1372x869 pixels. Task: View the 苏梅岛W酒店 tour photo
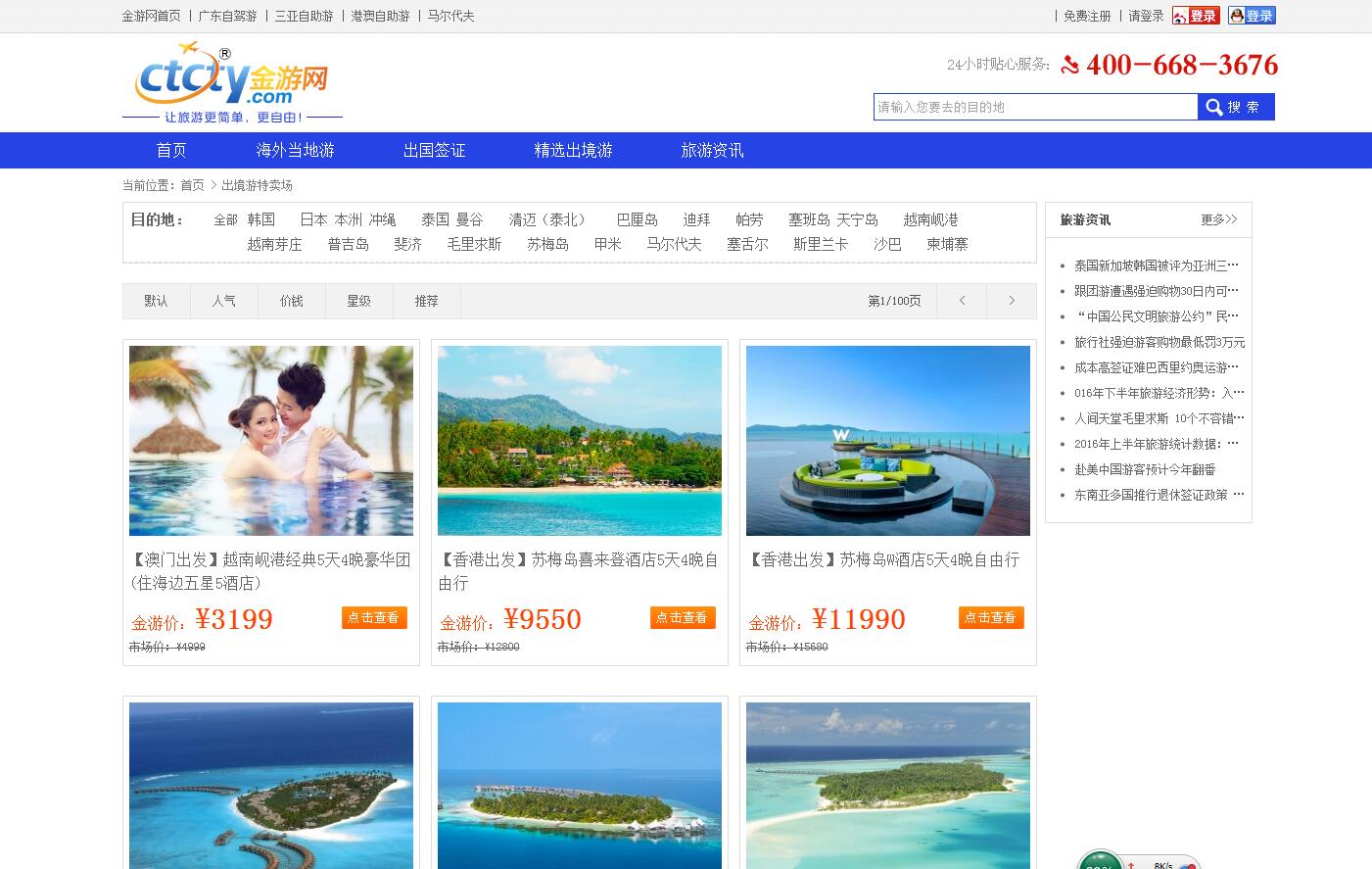887,440
